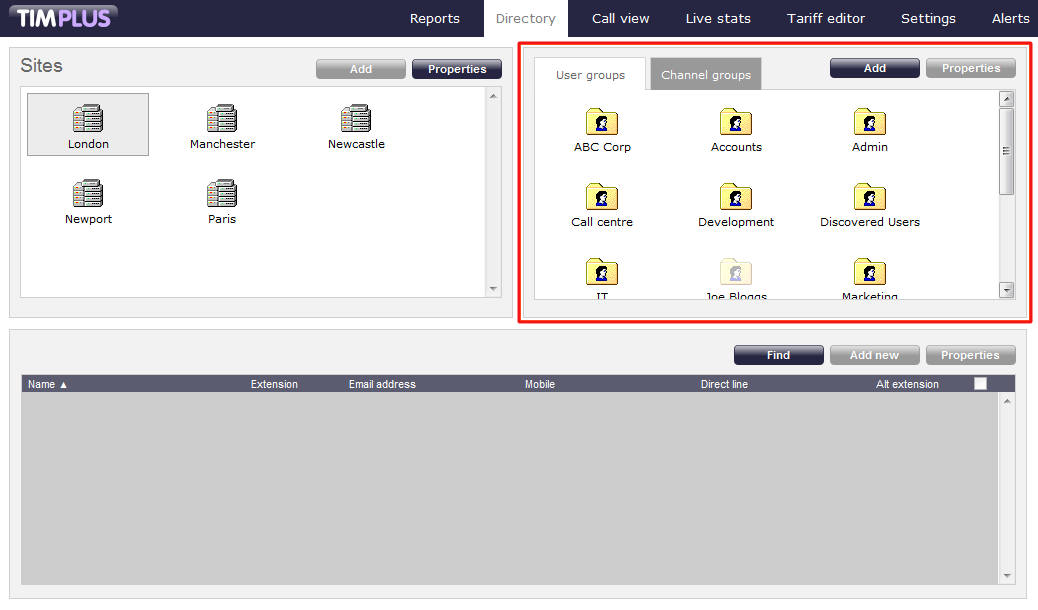The width and height of the screenshot is (1038, 610).
Task: Tick the select-all checkbox in table header
Action: [980, 384]
